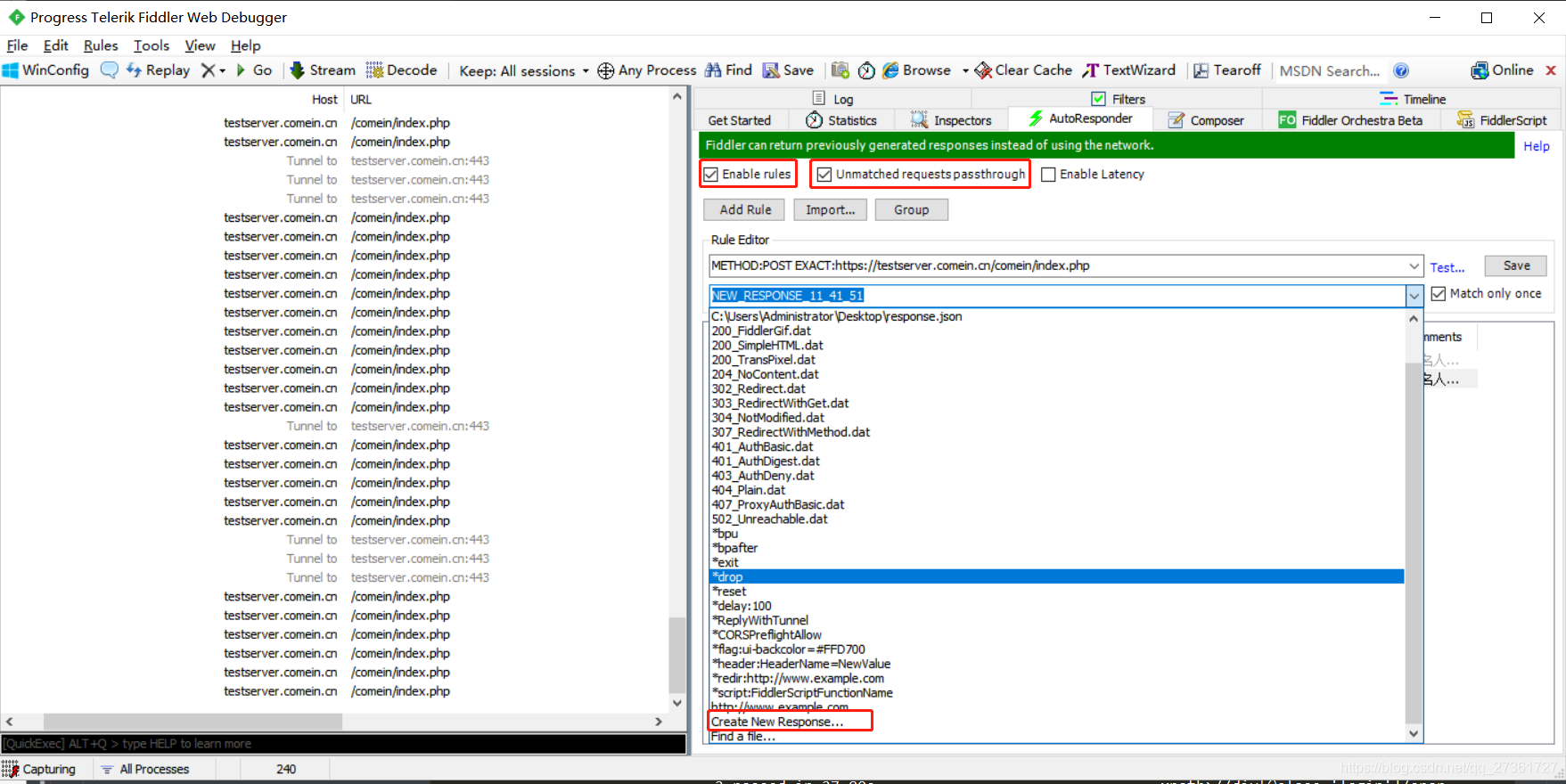Toggle Decode mode
Viewport: 1566px width, 784px height.
click(401, 70)
